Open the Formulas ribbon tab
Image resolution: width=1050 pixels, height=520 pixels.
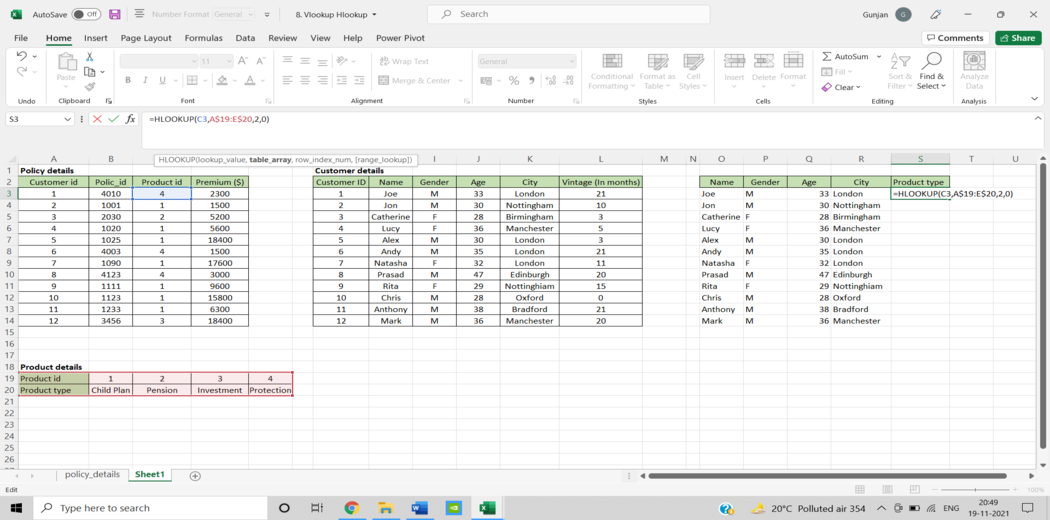pyautogui.click(x=204, y=38)
